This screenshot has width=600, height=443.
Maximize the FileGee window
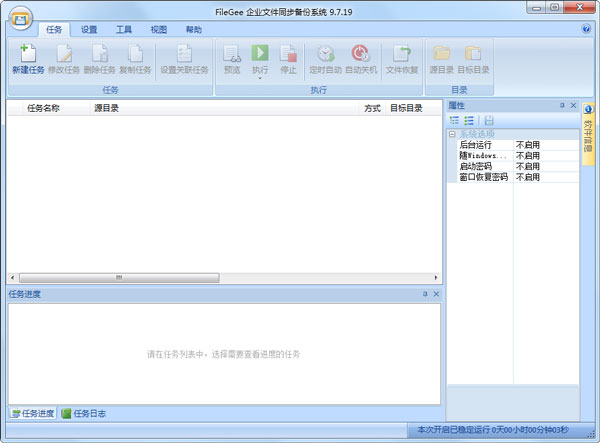pos(554,7)
